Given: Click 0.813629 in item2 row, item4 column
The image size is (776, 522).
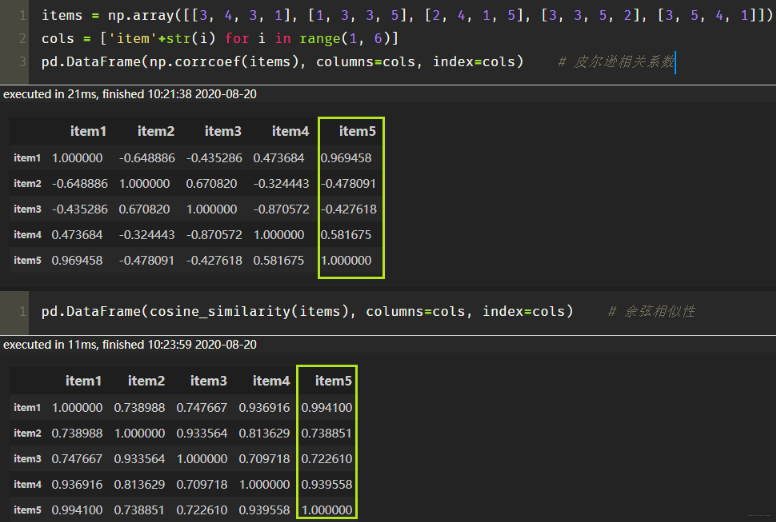Looking at the screenshot, I should click(264, 433).
